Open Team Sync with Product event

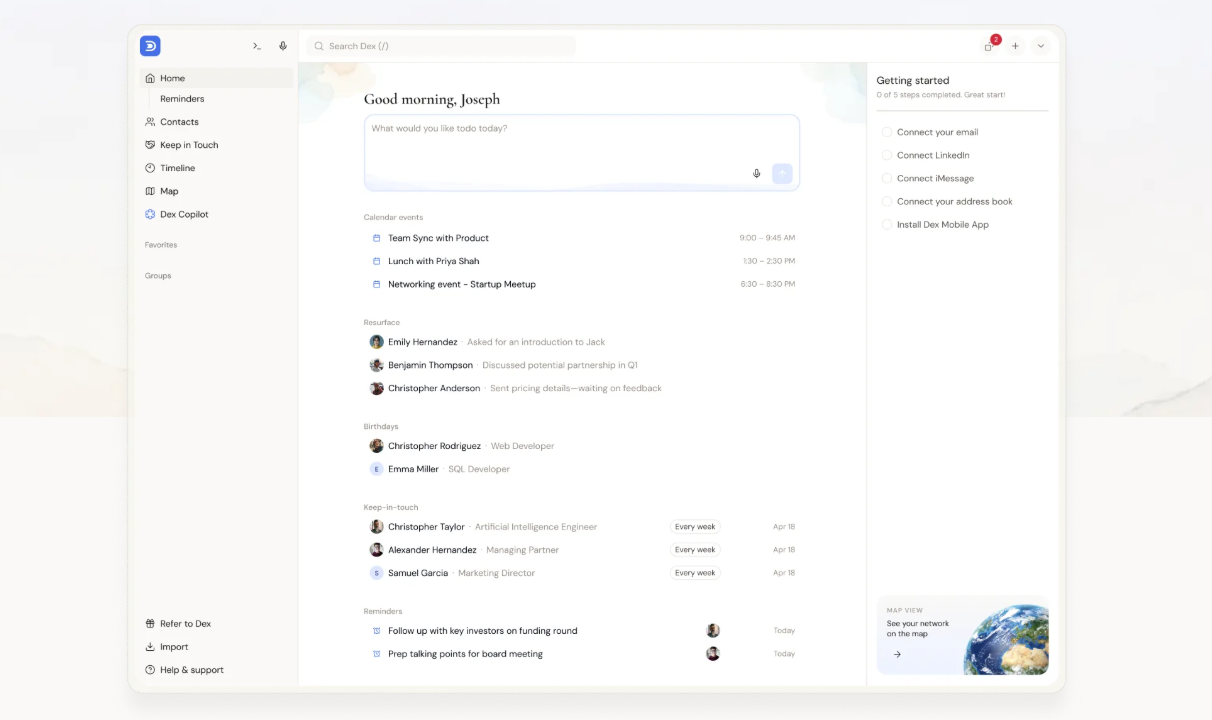582,238
